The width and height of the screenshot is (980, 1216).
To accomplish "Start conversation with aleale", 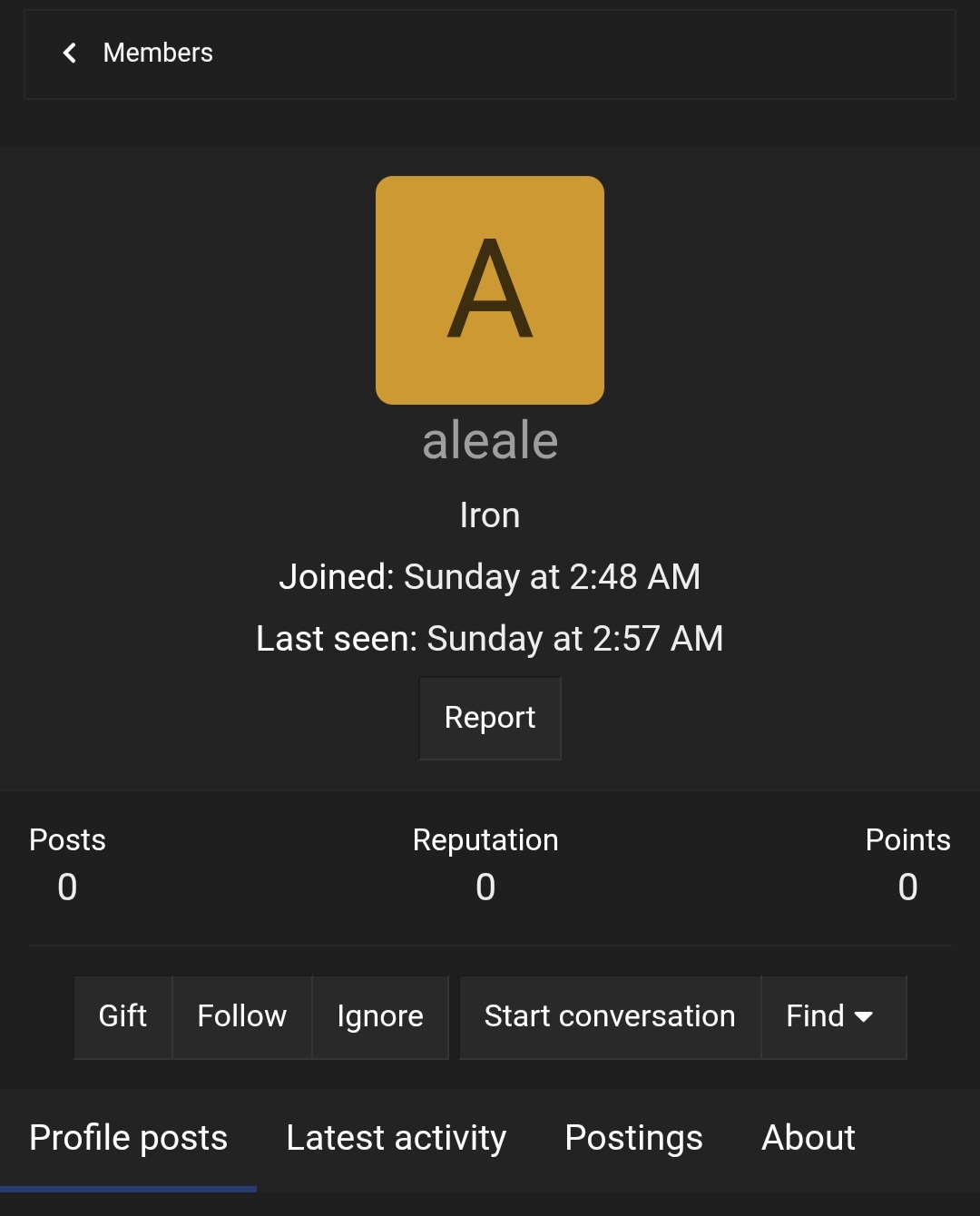I will click(x=610, y=1016).
